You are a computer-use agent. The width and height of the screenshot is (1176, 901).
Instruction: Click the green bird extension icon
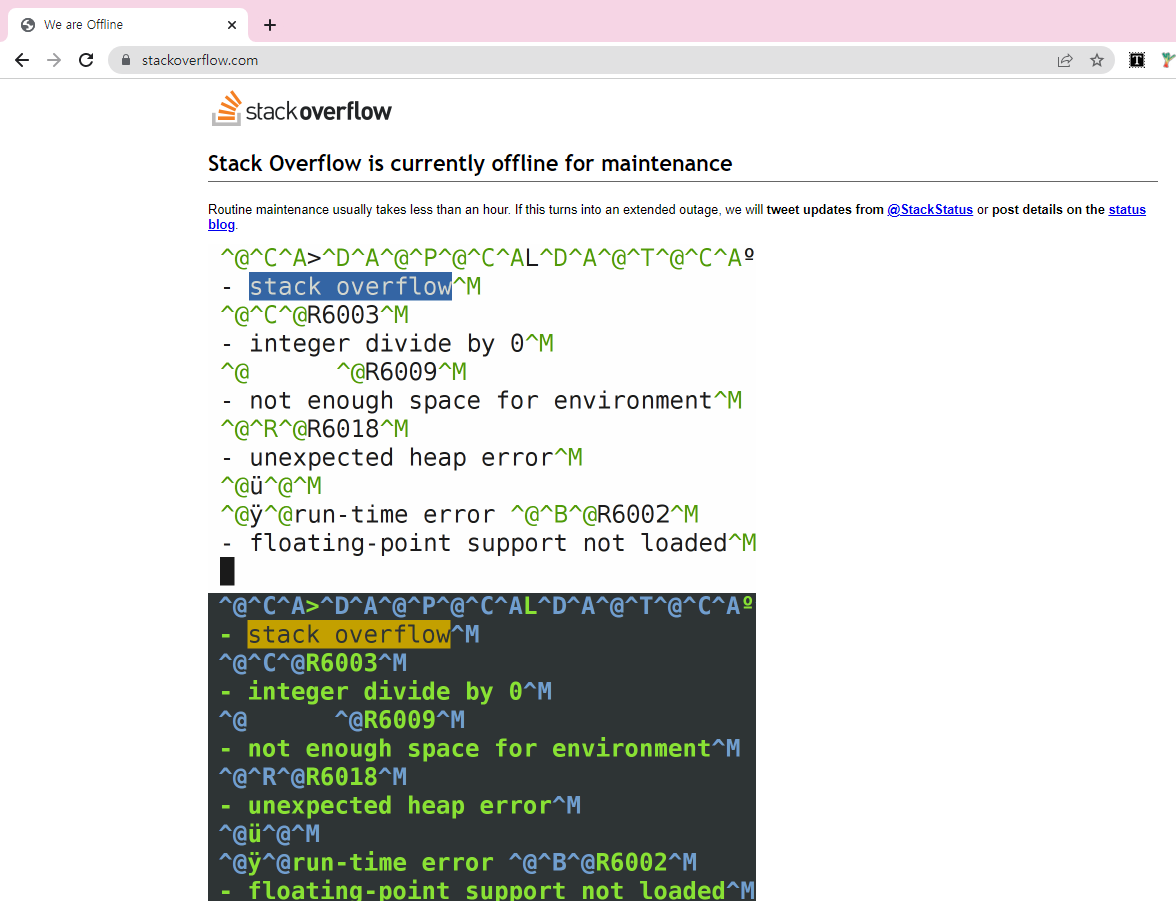click(1168, 60)
